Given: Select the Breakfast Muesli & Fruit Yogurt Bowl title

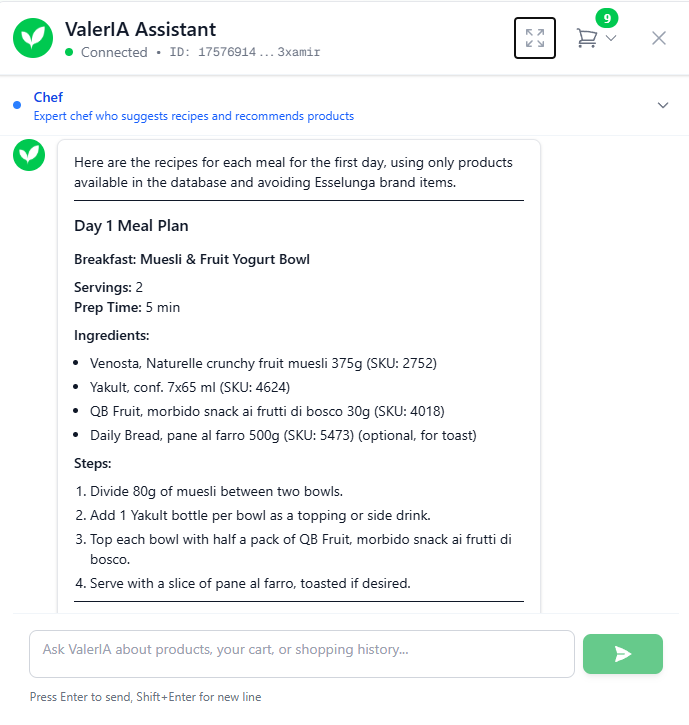Looking at the screenshot, I should click(x=192, y=260).
